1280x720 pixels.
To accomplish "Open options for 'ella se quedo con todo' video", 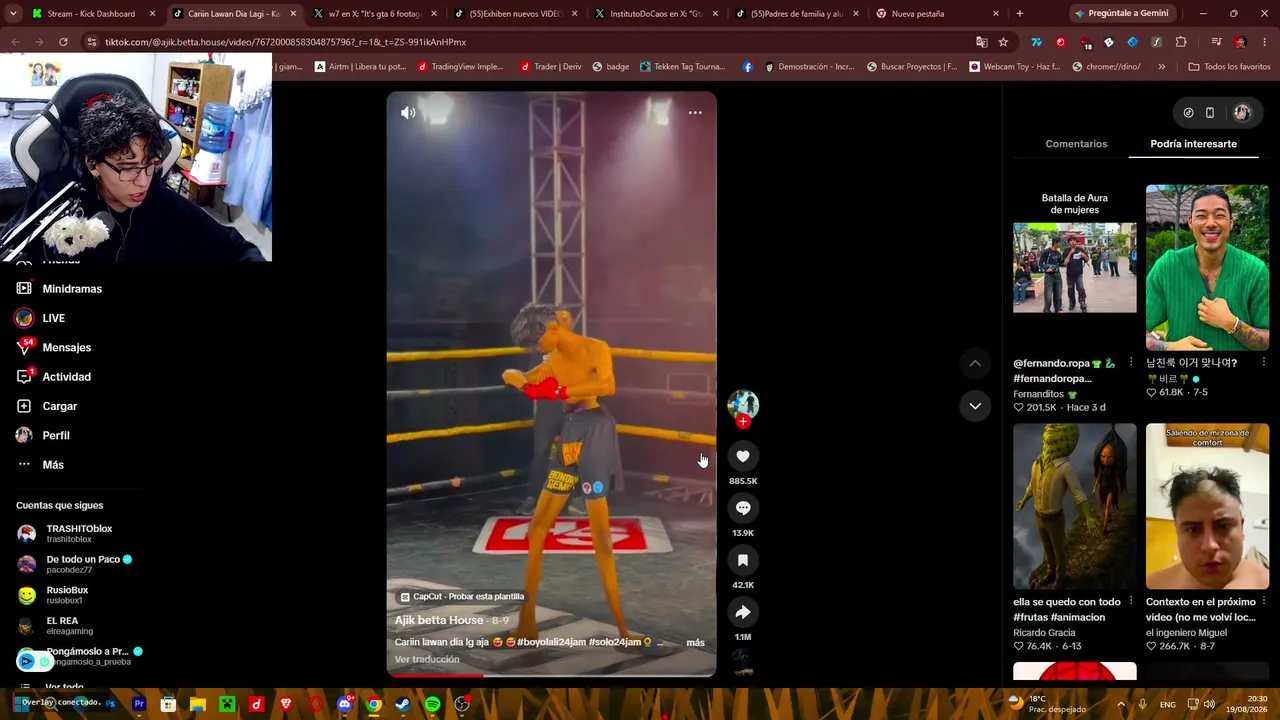I will (x=1131, y=602).
